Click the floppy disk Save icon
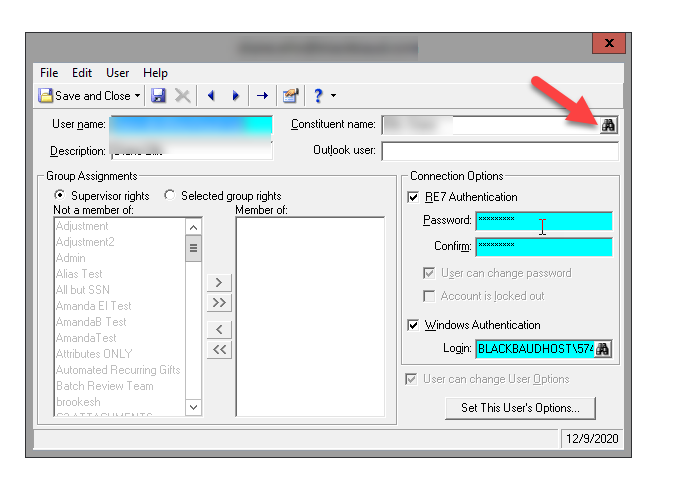The width and height of the screenshot is (689, 484). [158, 95]
